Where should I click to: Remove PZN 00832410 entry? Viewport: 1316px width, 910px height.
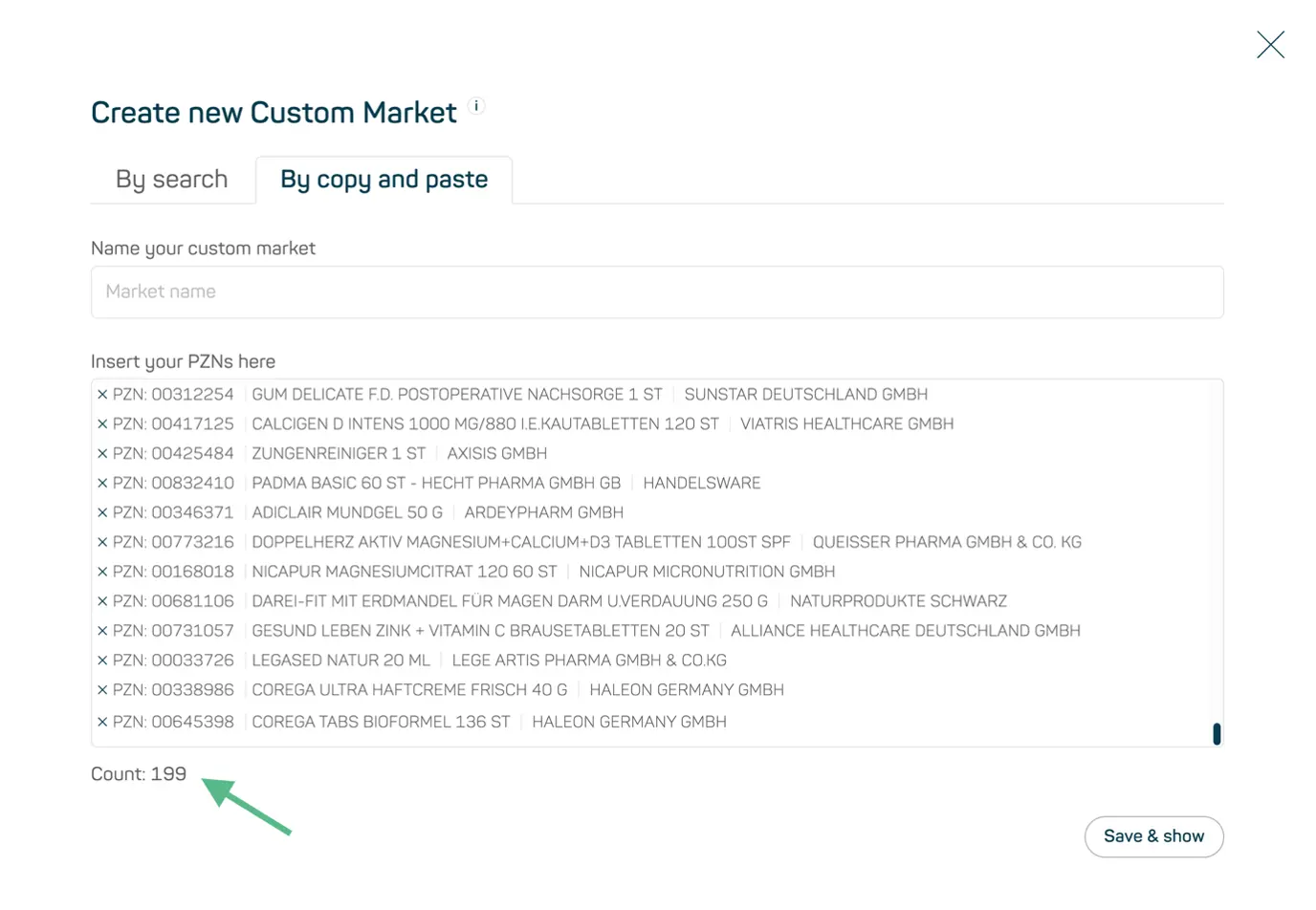[x=102, y=484]
